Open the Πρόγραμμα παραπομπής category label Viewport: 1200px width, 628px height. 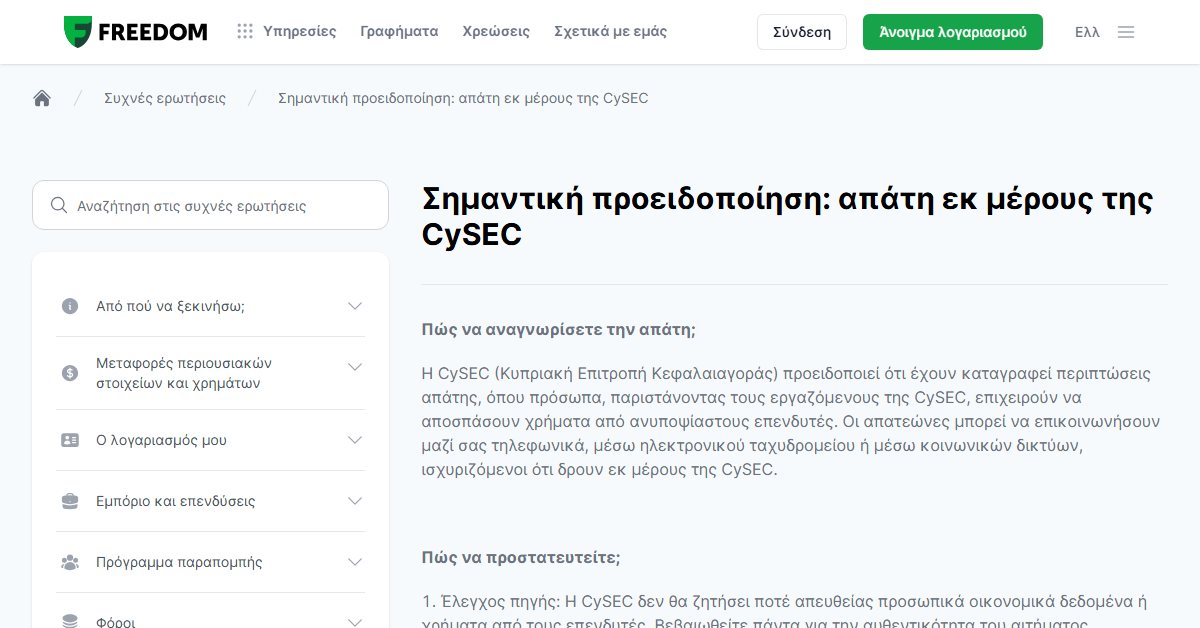pos(179,562)
